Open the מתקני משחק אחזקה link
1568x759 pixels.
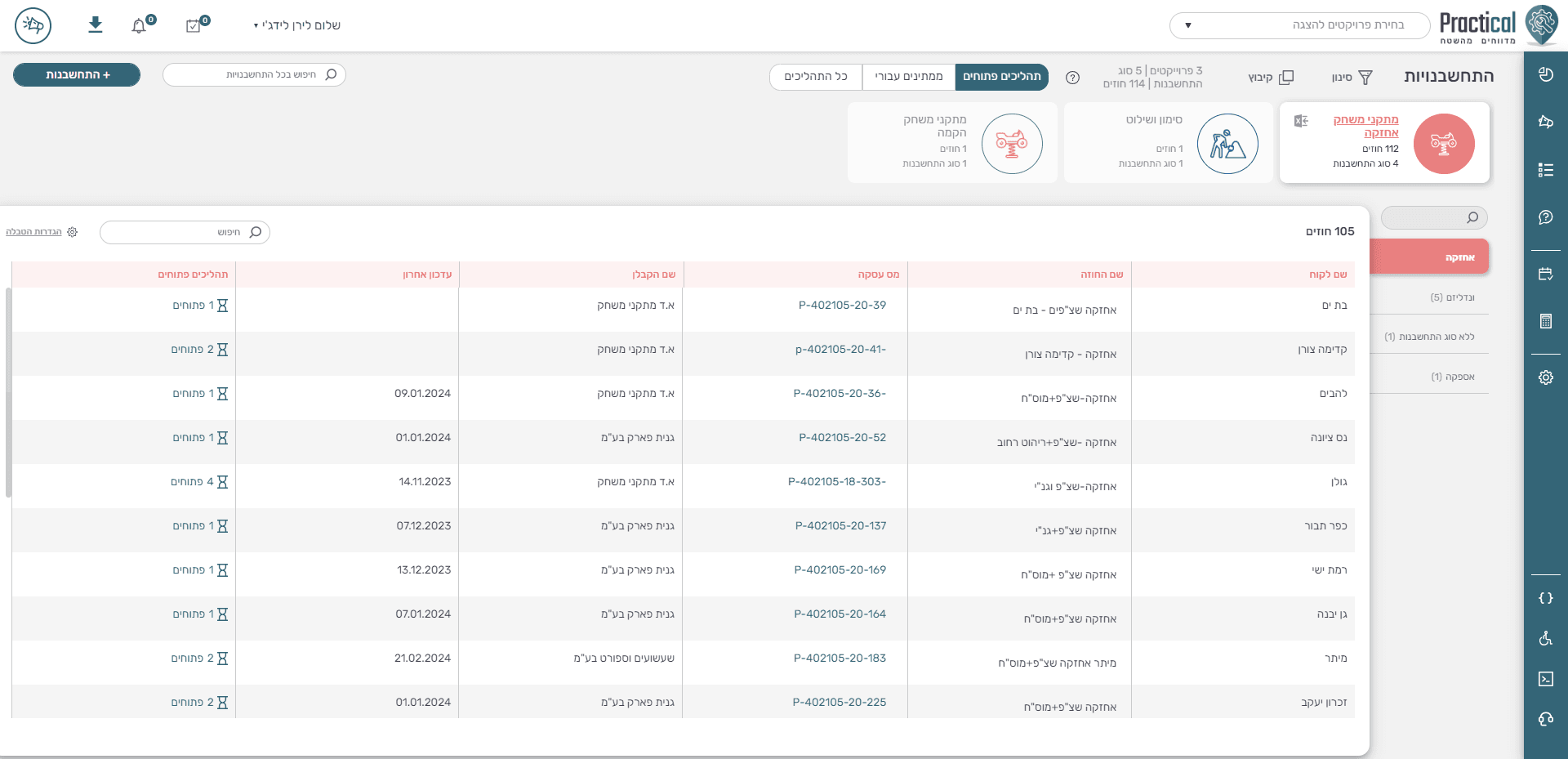(1365, 126)
